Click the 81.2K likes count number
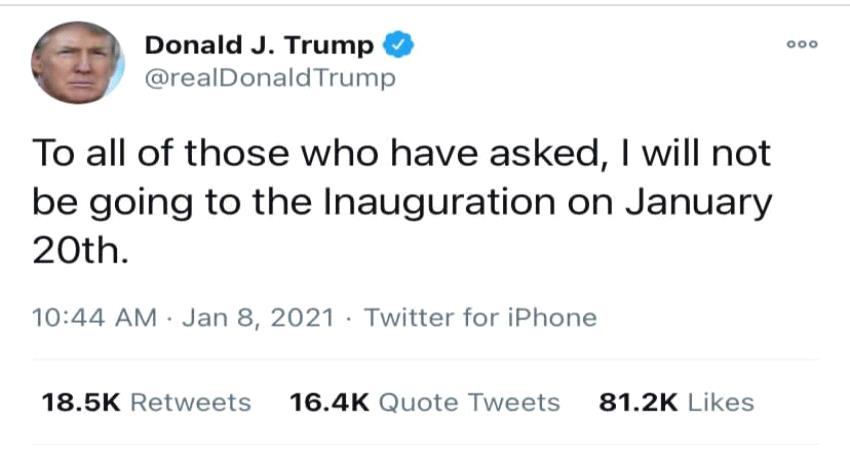The height and width of the screenshot is (450, 850). click(638, 402)
